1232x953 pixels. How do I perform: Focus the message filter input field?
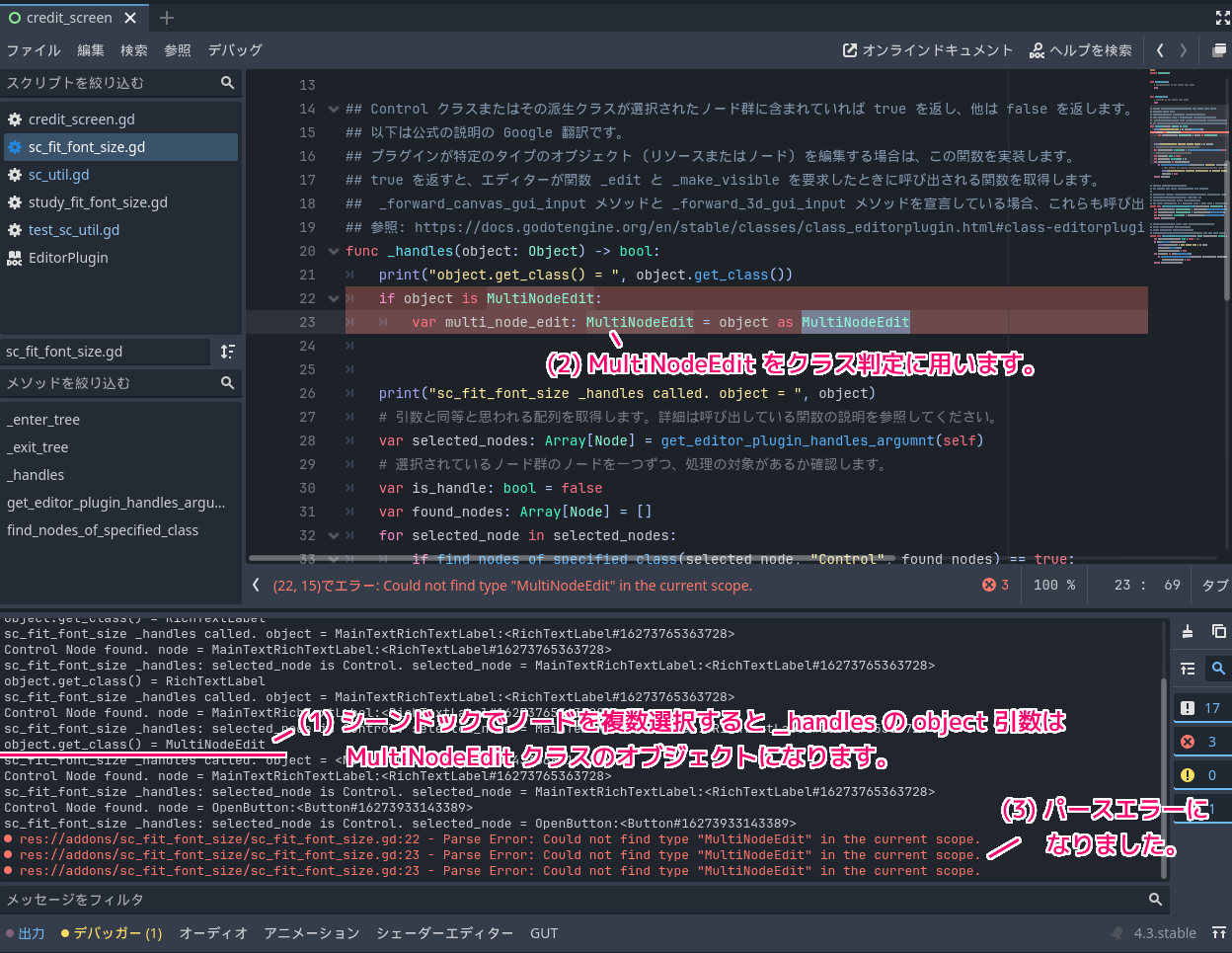(x=584, y=900)
